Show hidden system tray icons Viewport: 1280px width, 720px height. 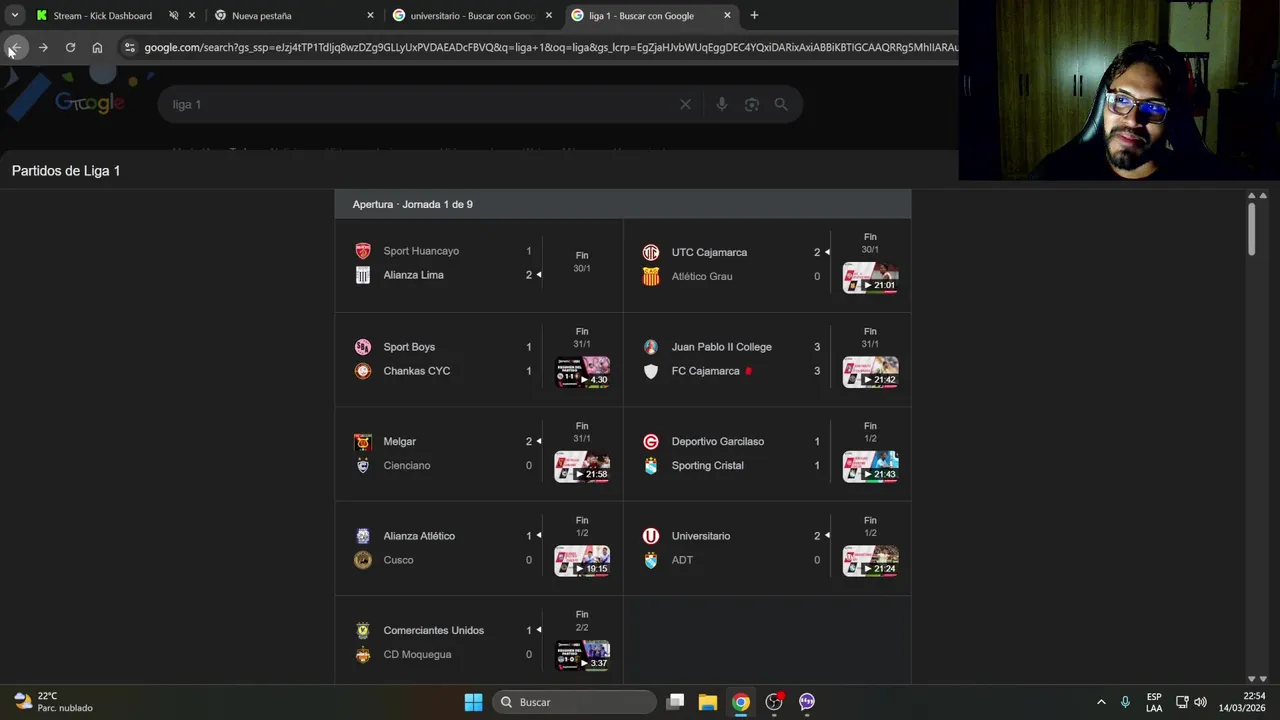1101,702
